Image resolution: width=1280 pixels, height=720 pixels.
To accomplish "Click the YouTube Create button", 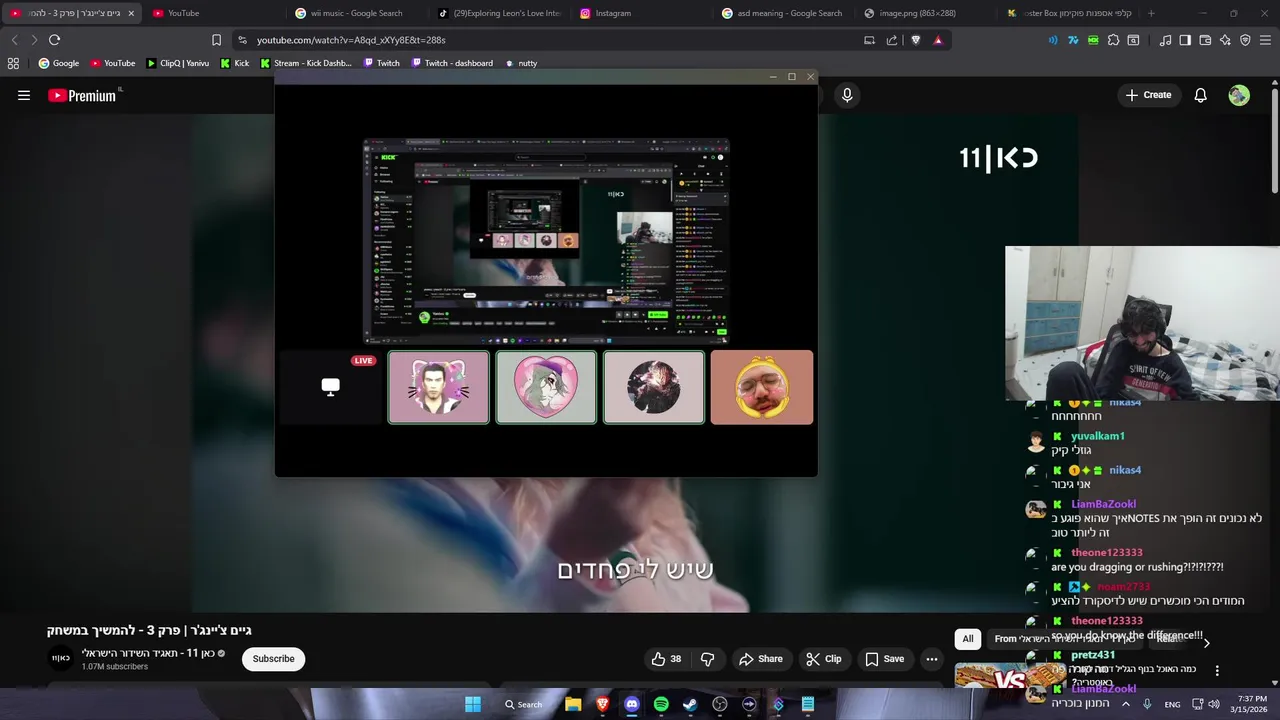I will (x=1148, y=95).
